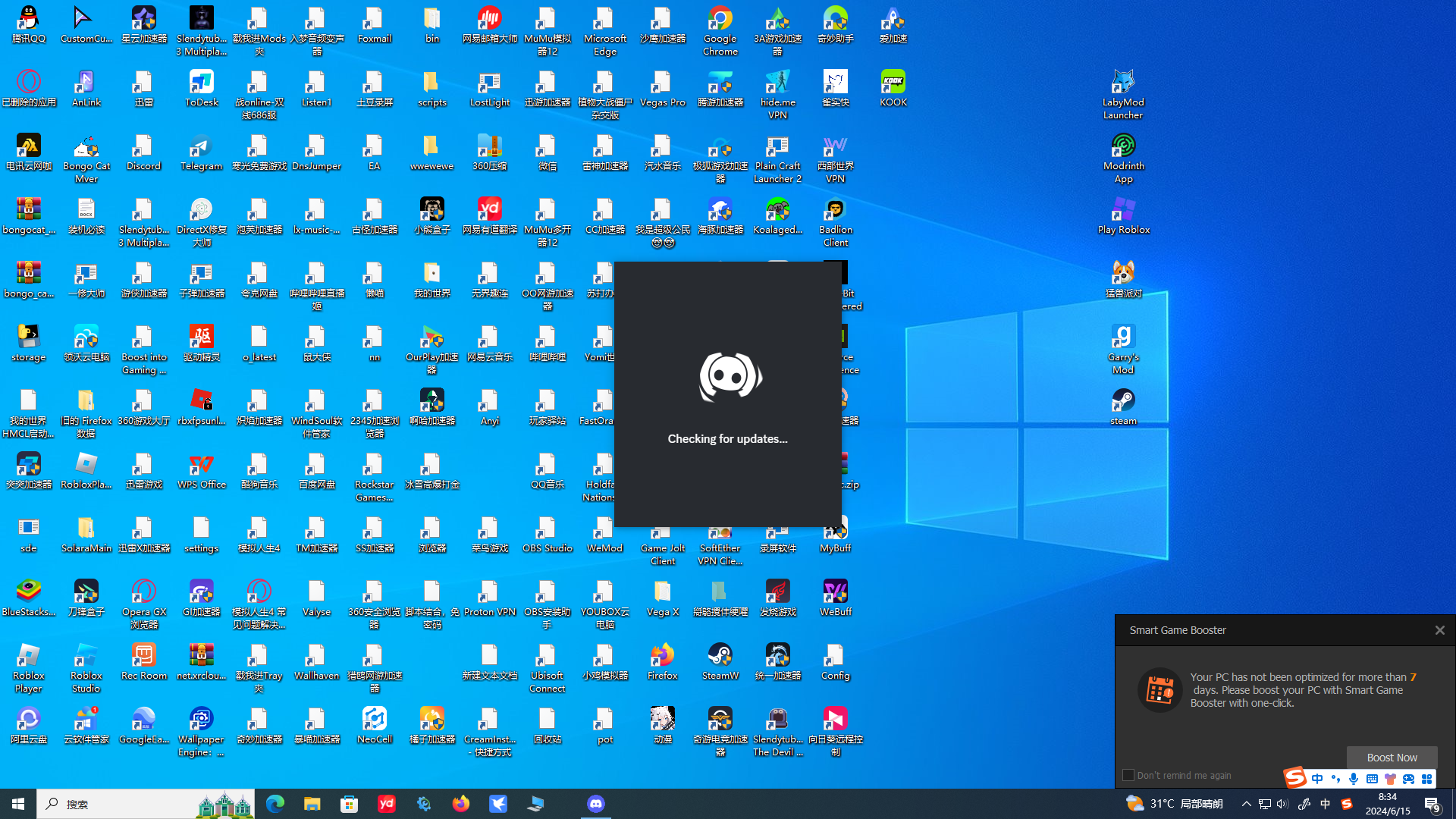Open Sogou toolbox grid menu
The width and height of the screenshot is (1456, 819).
(x=1426, y=779)
